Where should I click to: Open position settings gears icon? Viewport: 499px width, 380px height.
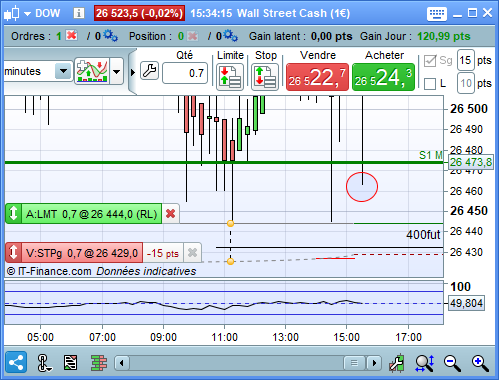231,36
